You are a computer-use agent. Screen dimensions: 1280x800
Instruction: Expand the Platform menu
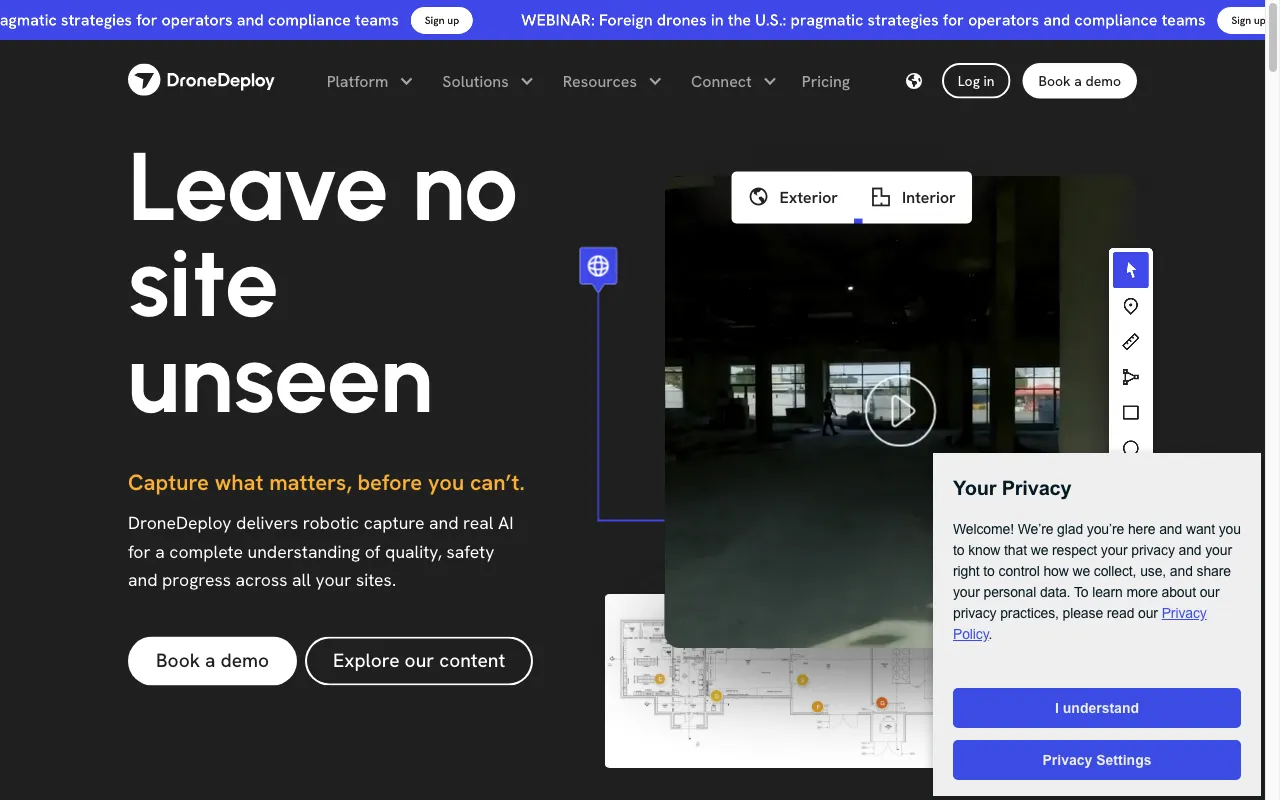[370, 81]
